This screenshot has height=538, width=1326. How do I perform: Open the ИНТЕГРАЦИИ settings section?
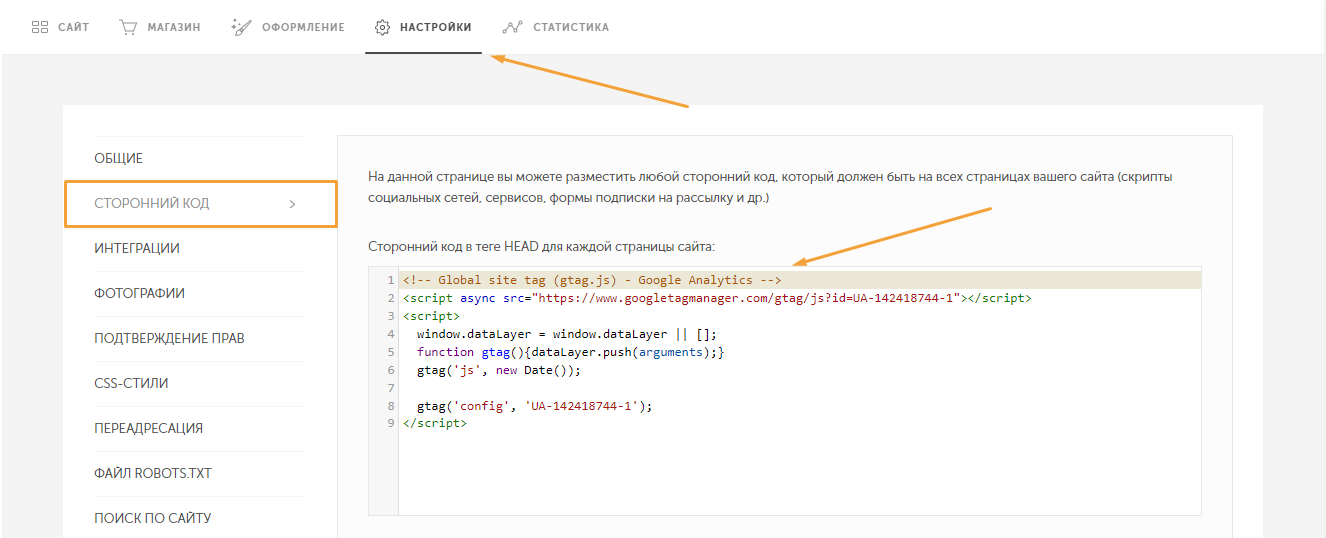pos(137,248)
